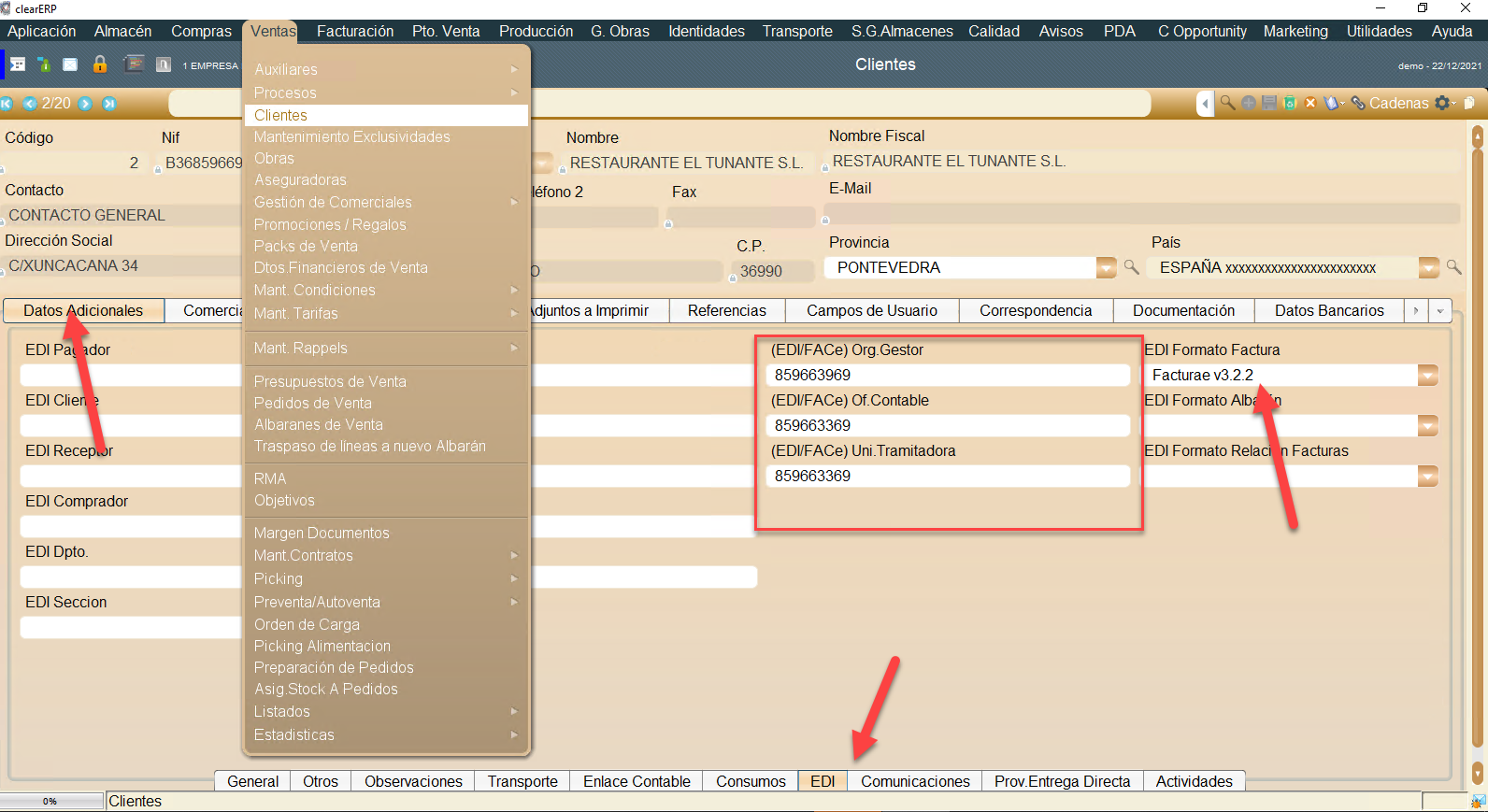This screenshot has width=1488, height=812.
Task: Switch to the Datos Bancarios tab
Action: click(1328, 311)
